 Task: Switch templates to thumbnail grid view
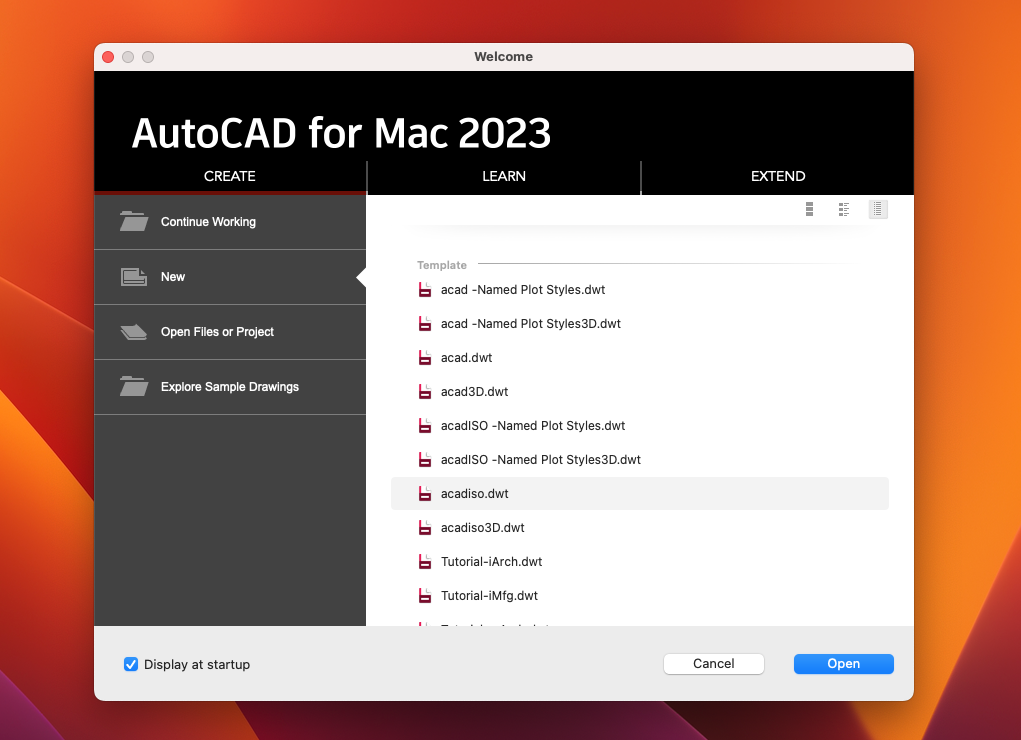(809, 209)
